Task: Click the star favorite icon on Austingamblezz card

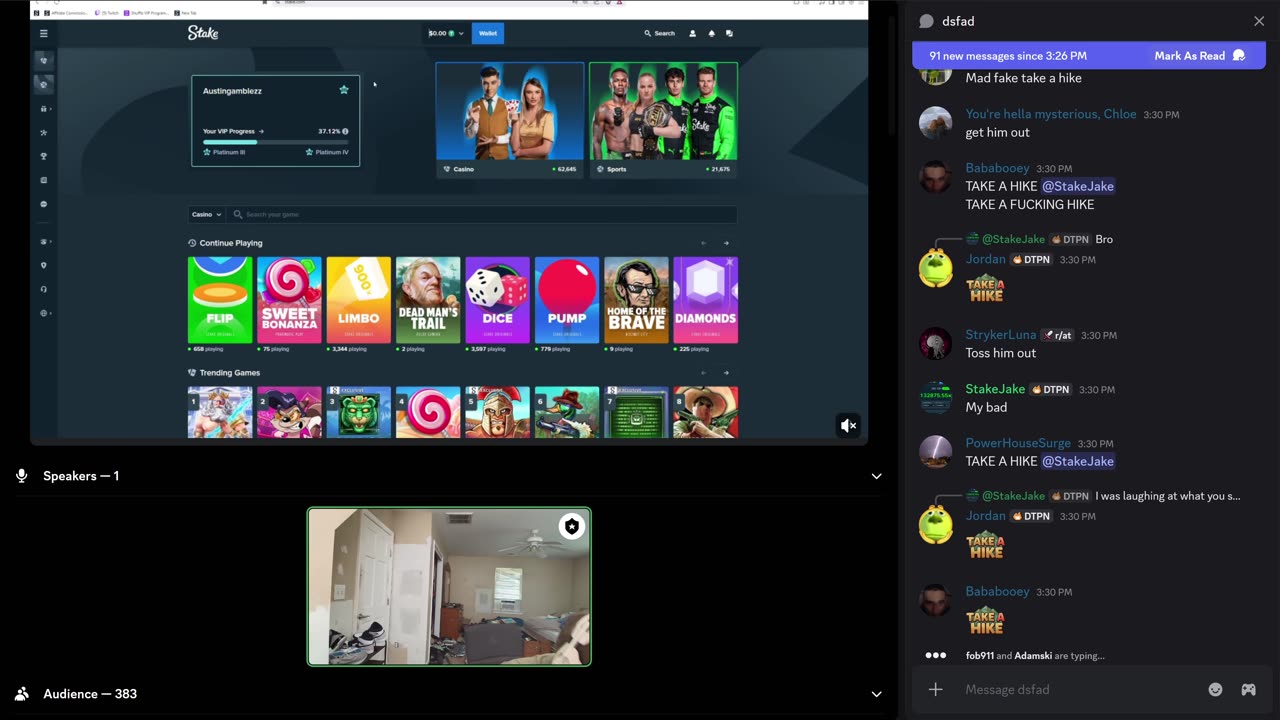Action: [x=344, y=90]
